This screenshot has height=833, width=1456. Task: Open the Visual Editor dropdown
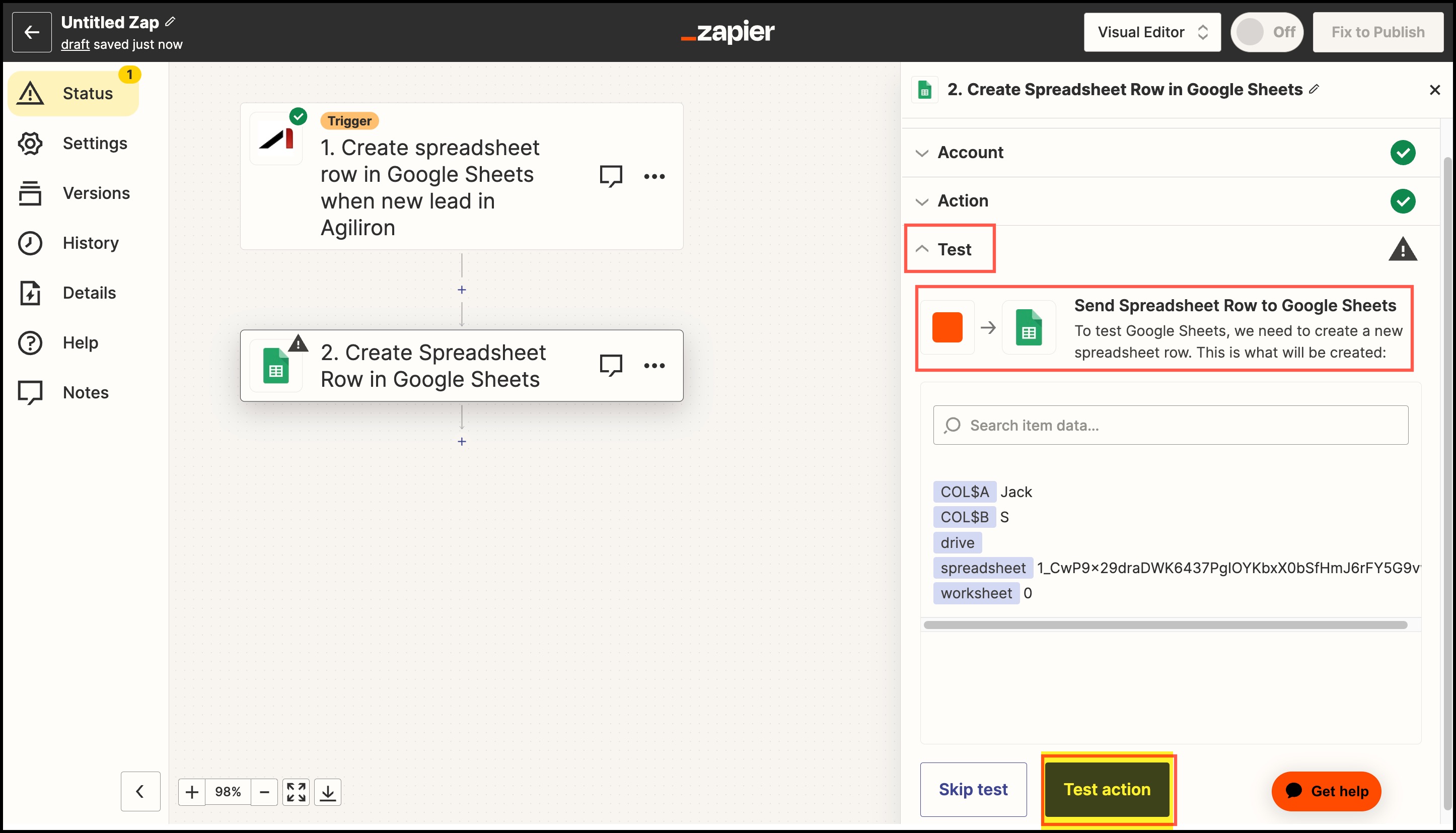[x=1152, y=32]
